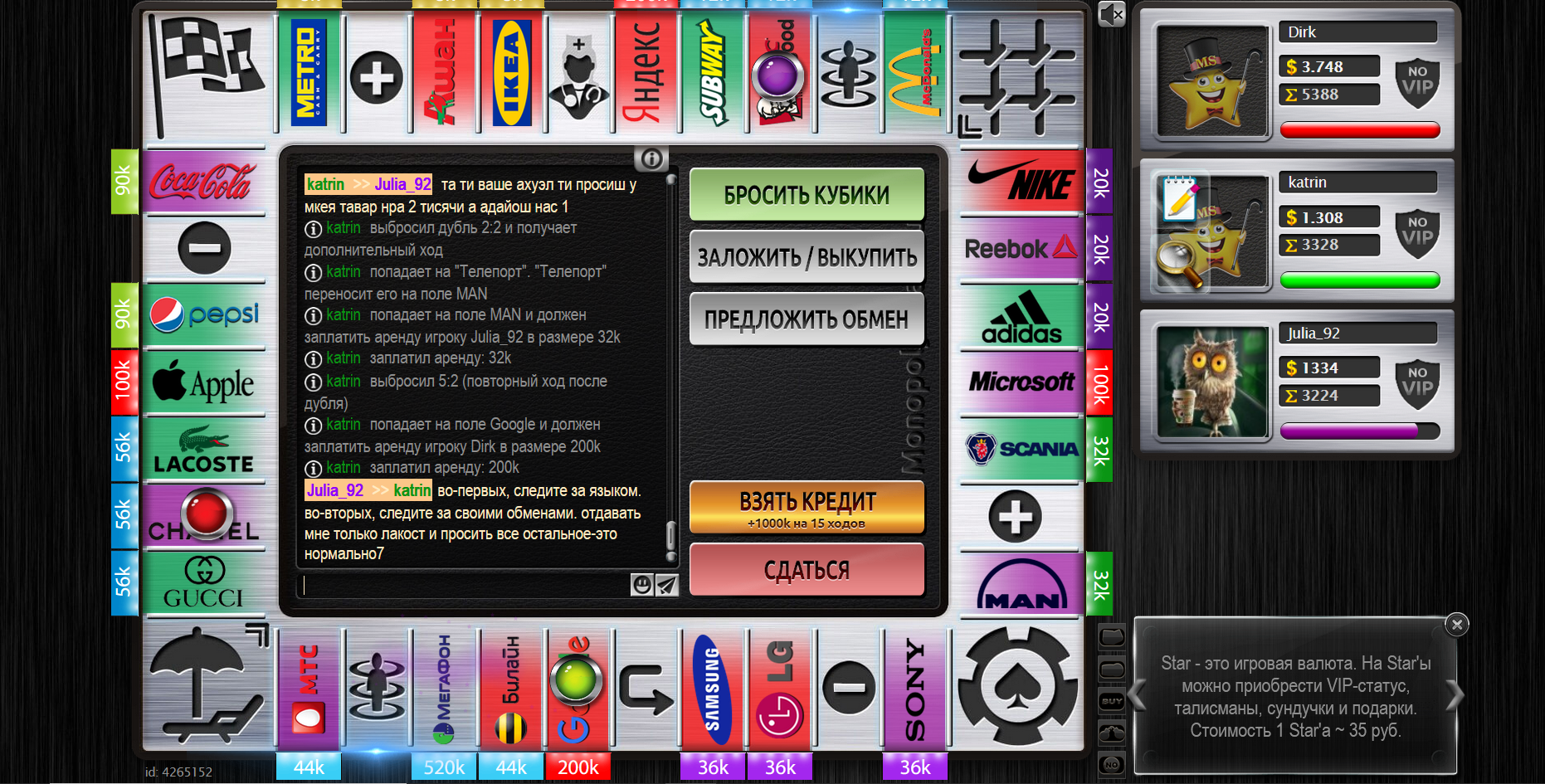Screen dimensions: 1545x784
Task: Show the next tip with right arrow
Action: [1454, 695]
